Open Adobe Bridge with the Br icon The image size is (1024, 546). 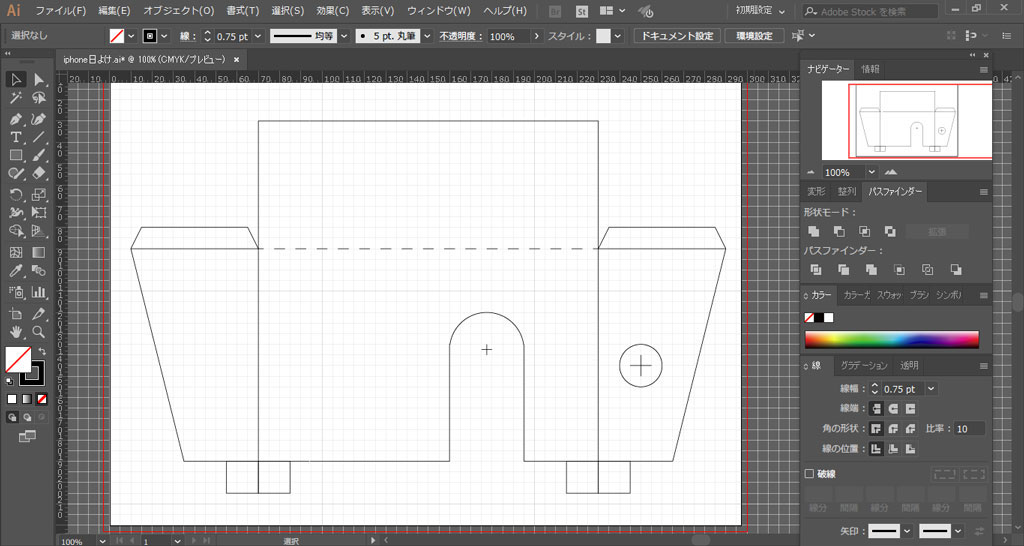coord(555,11)
